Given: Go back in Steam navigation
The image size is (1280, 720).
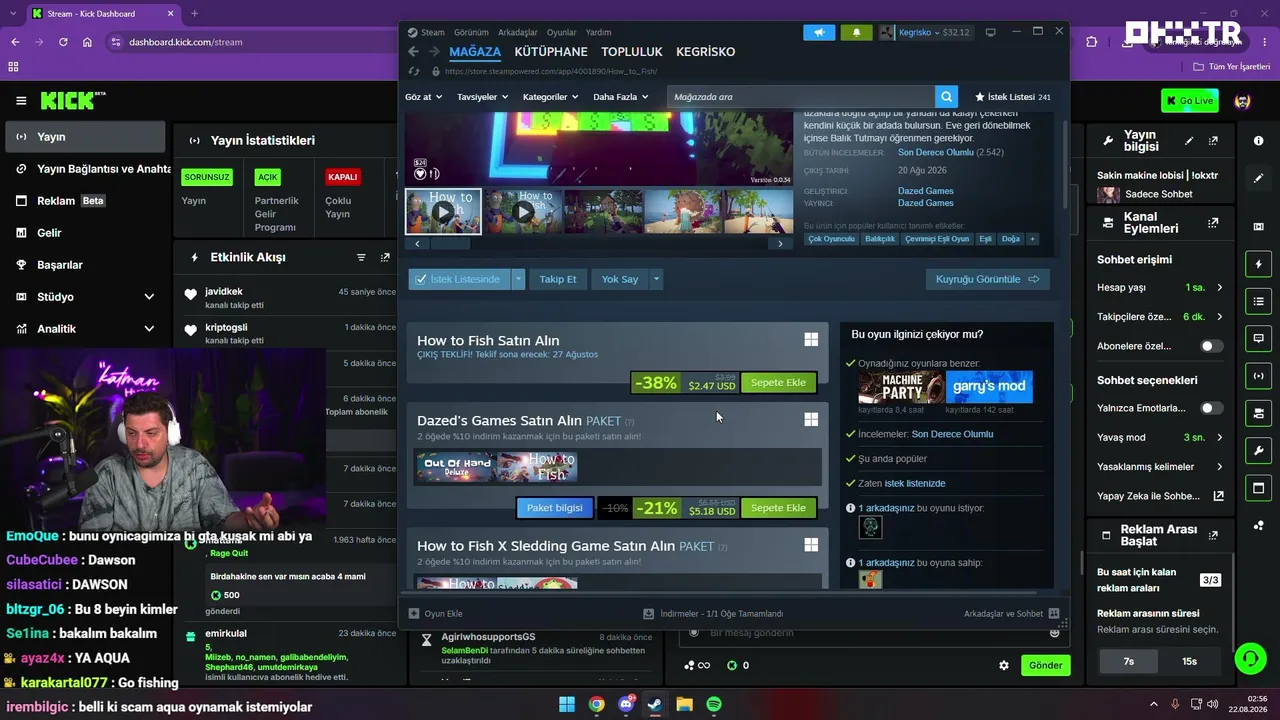Looking at the screenshot, I should [x=413, y=52].
